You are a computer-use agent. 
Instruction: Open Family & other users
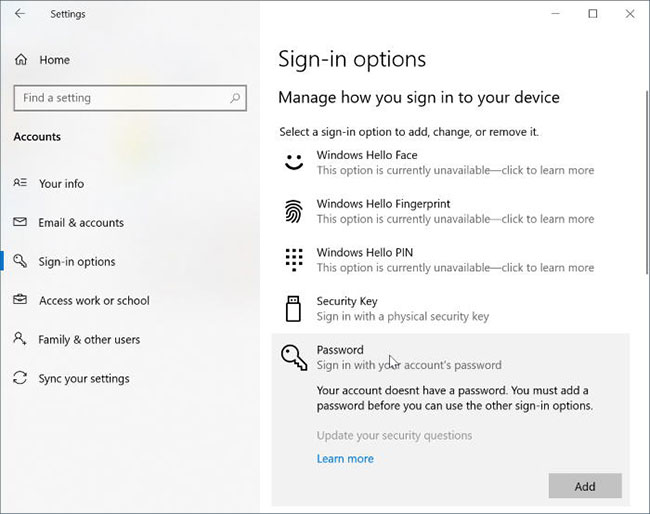point(89,340)
